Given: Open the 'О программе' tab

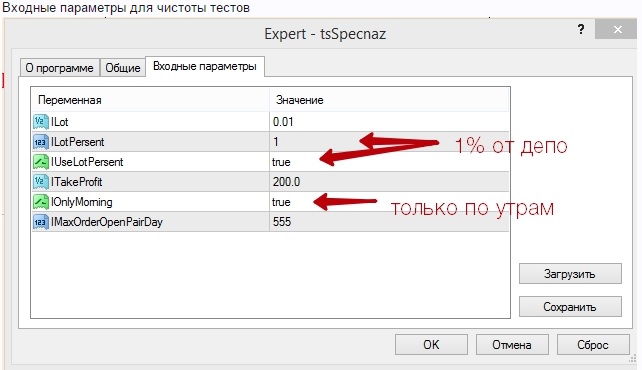Looking at the screenshot, I should 60,68.
